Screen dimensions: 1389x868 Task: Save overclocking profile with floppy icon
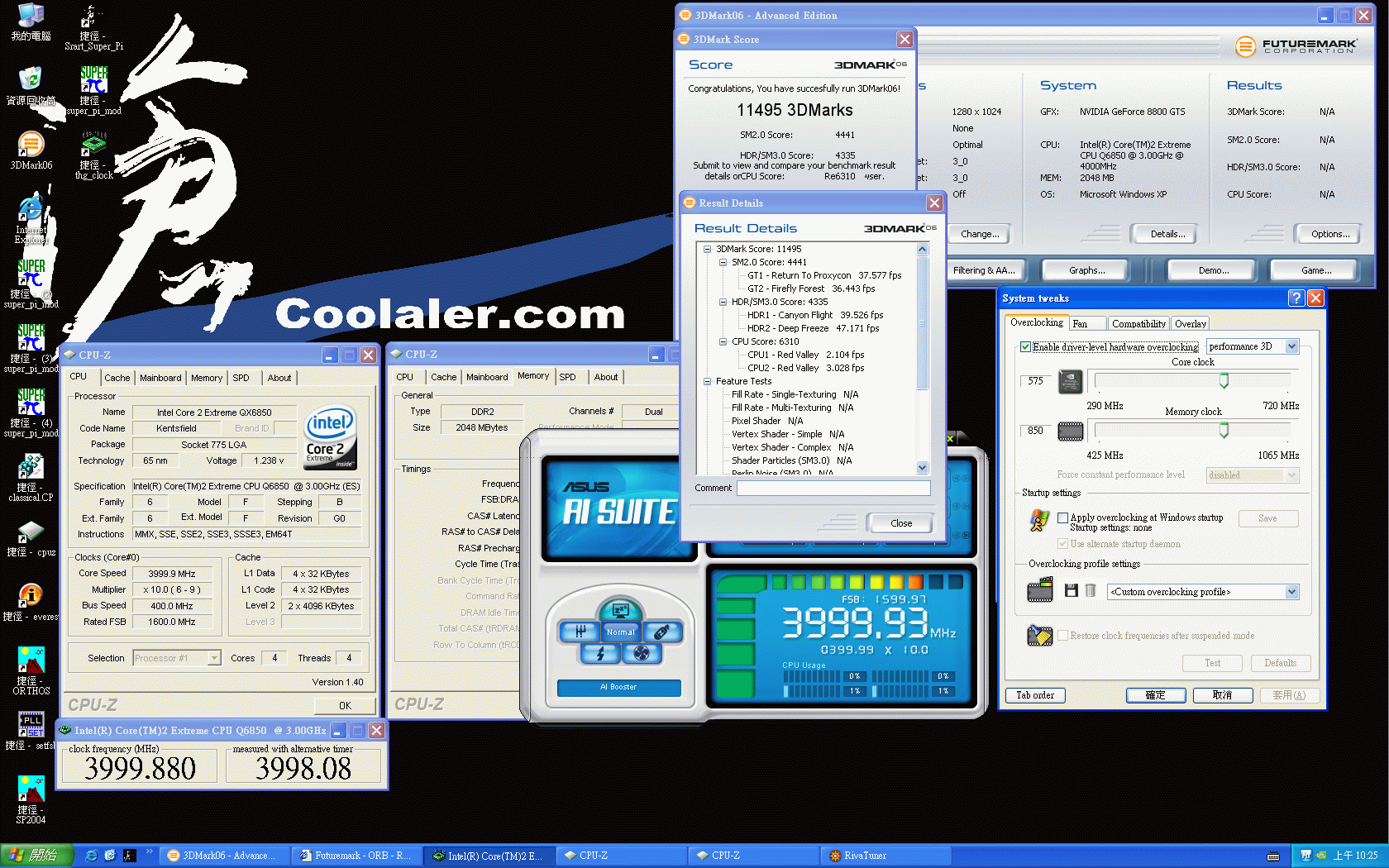click(x=1072, y=590)
